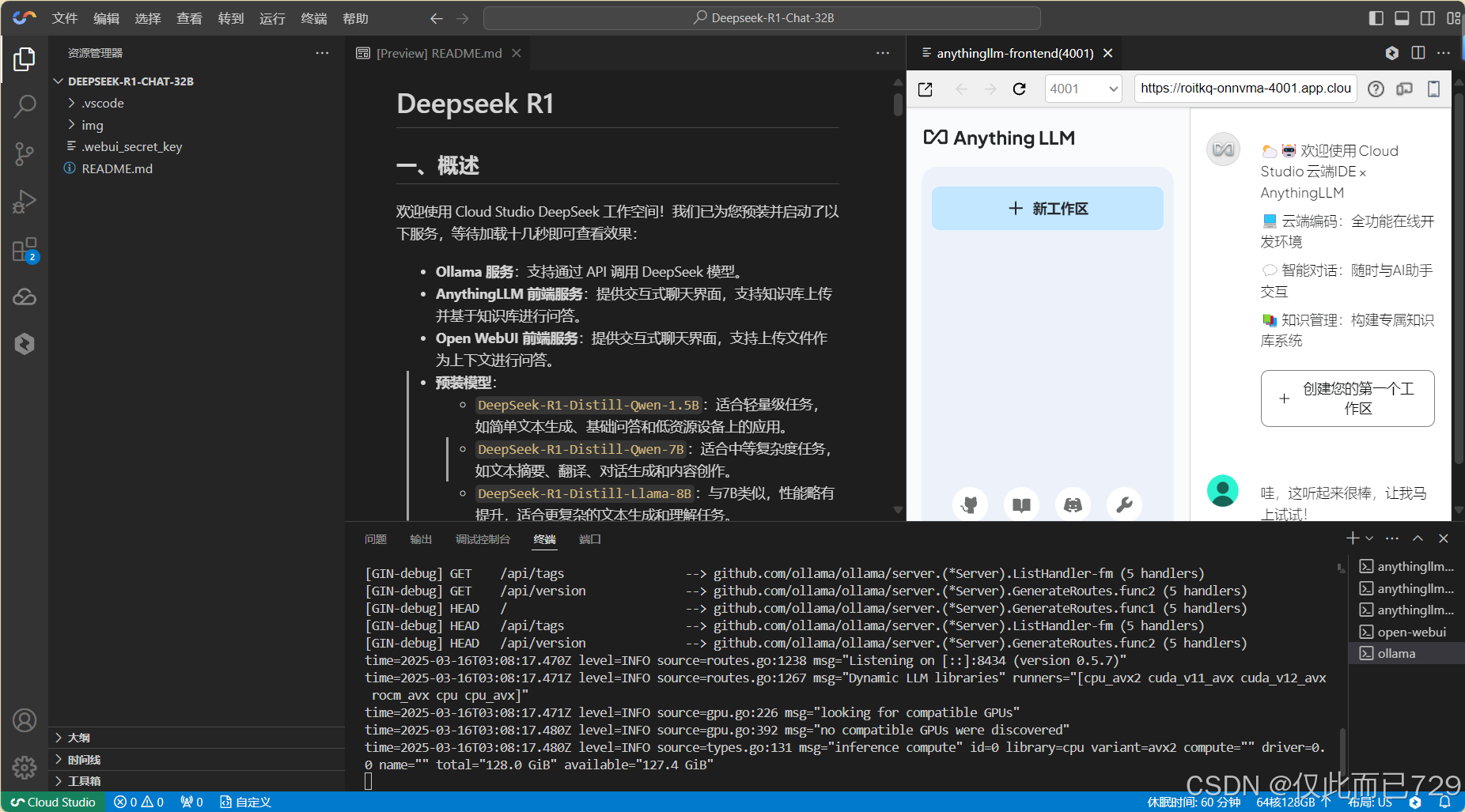The width and height of the screenshot is (1465, 812).
Task: Click hexagon icon in preview tab bar
Action: pos(1392,53)
